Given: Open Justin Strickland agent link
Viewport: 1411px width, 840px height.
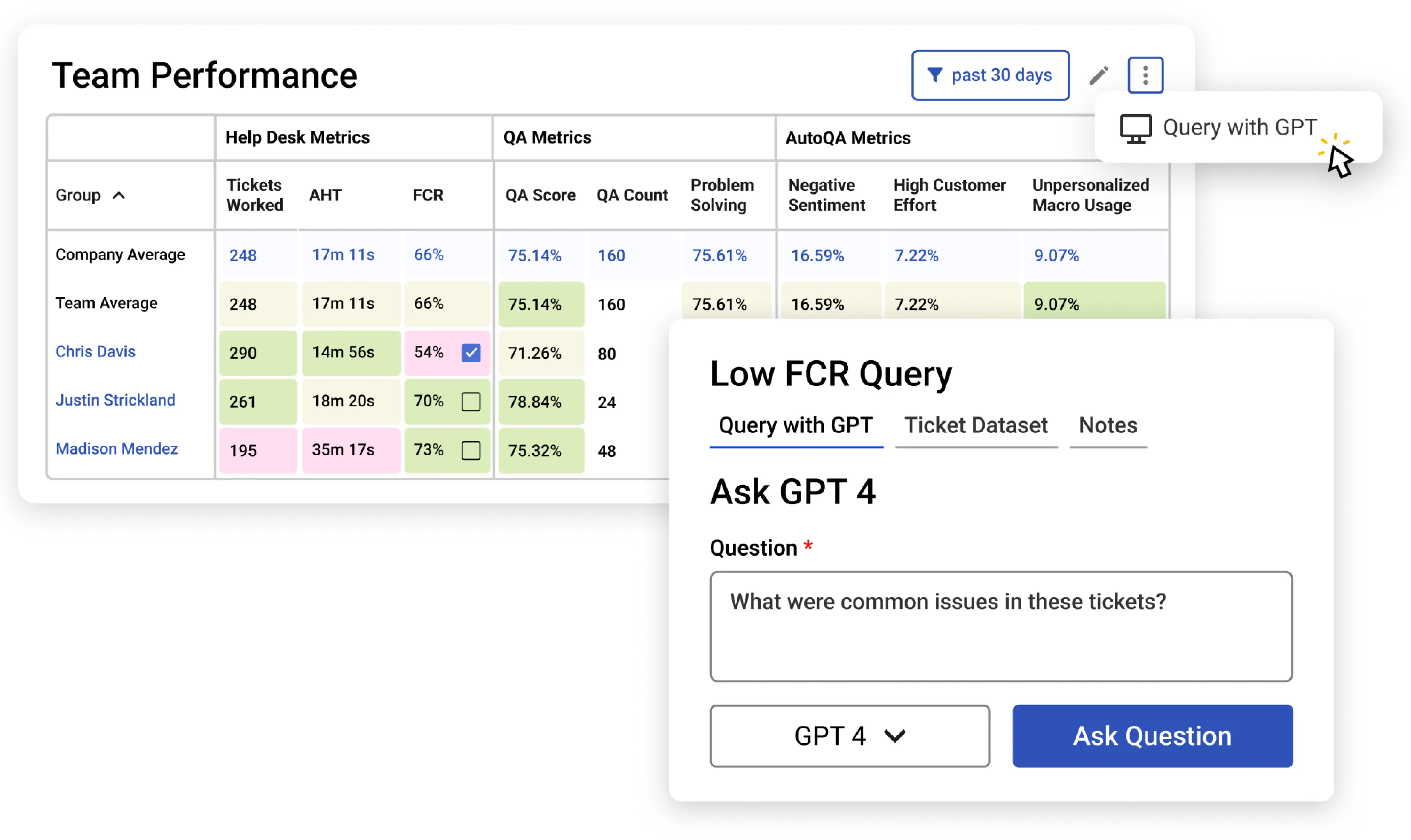Looking at the screenshot, I should 115,400.
